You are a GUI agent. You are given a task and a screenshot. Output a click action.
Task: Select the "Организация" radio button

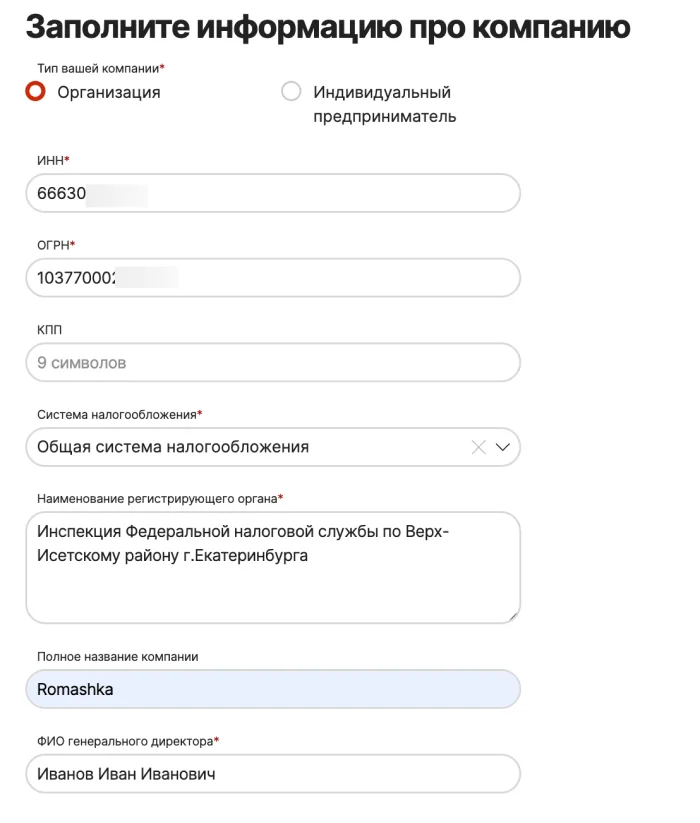(36, 92)
